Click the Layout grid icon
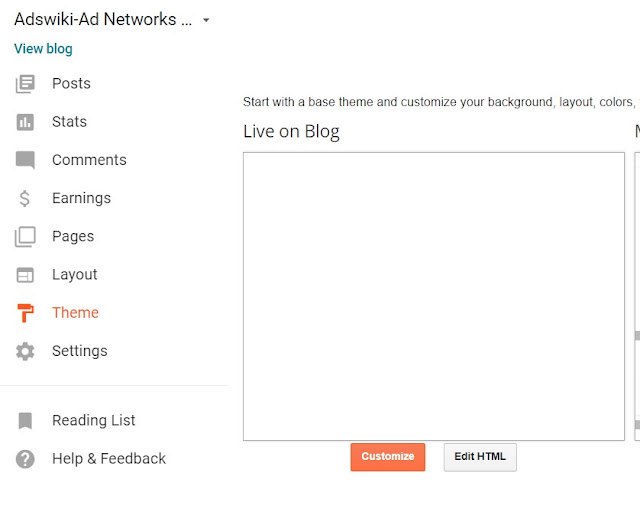The width and height of the screenshot is (640, 505). (x=25, y=275)
